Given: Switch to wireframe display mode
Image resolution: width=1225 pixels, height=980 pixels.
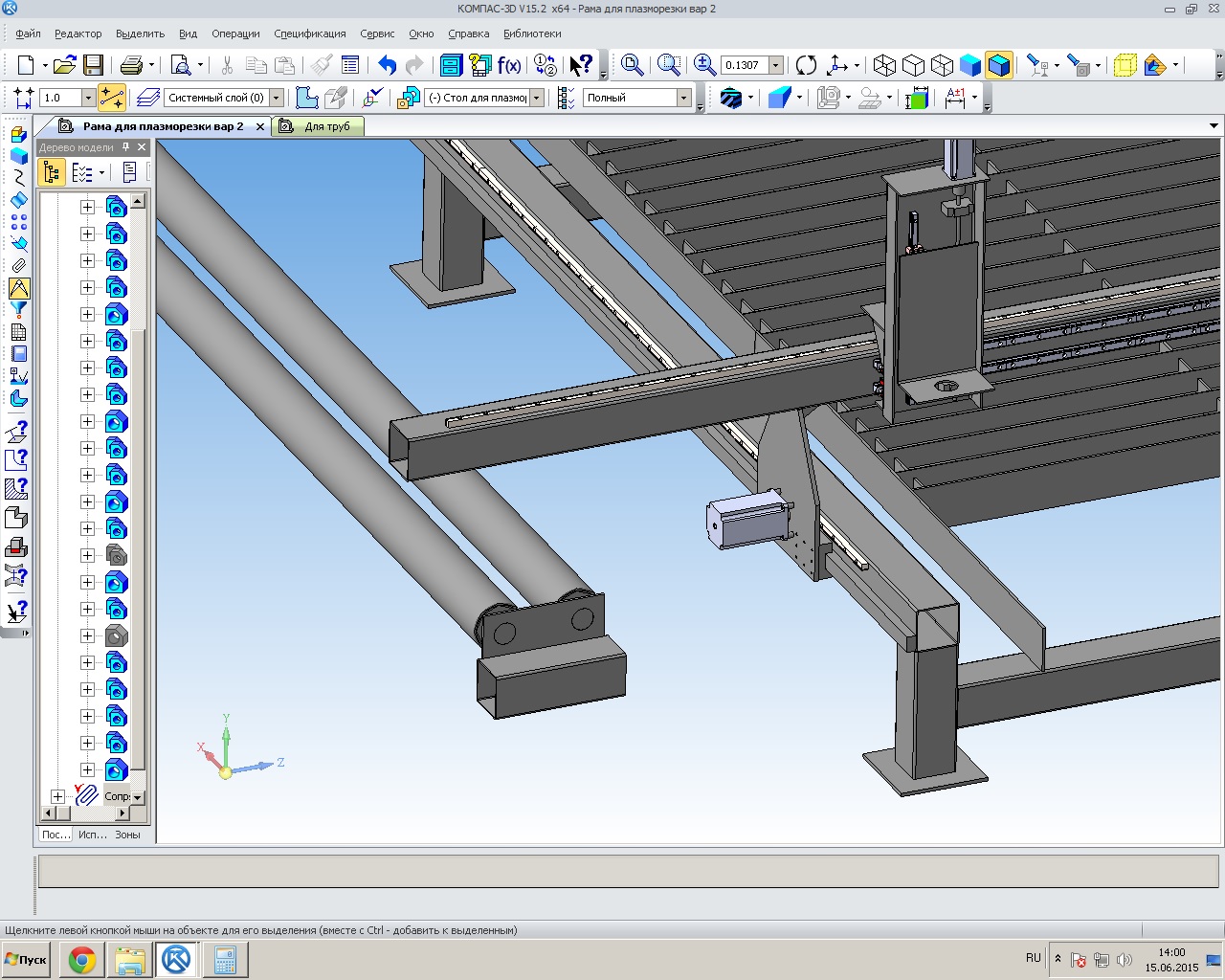Looking at the screenshot, I should pyautogui.click(x=885, y=65).
